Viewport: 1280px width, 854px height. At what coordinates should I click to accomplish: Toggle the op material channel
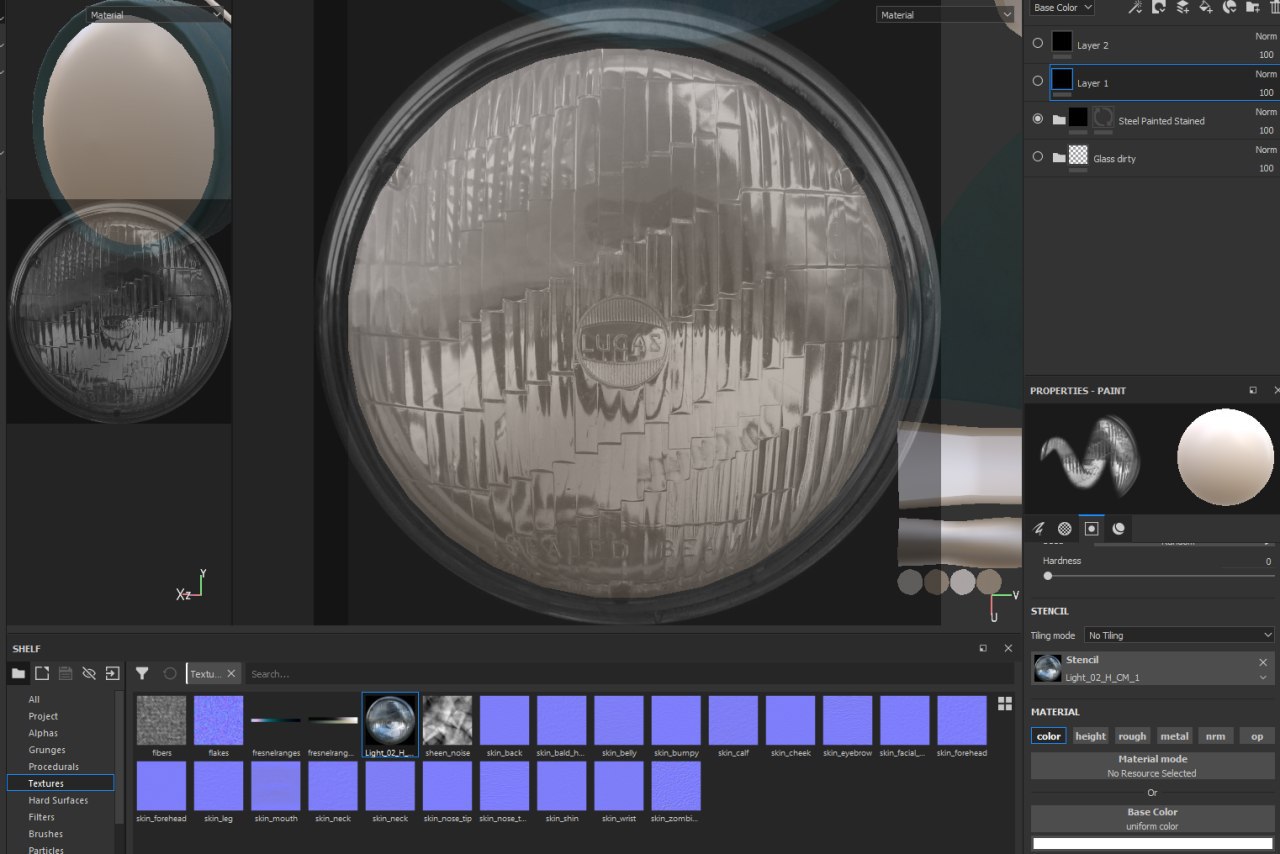point(1257,736)
